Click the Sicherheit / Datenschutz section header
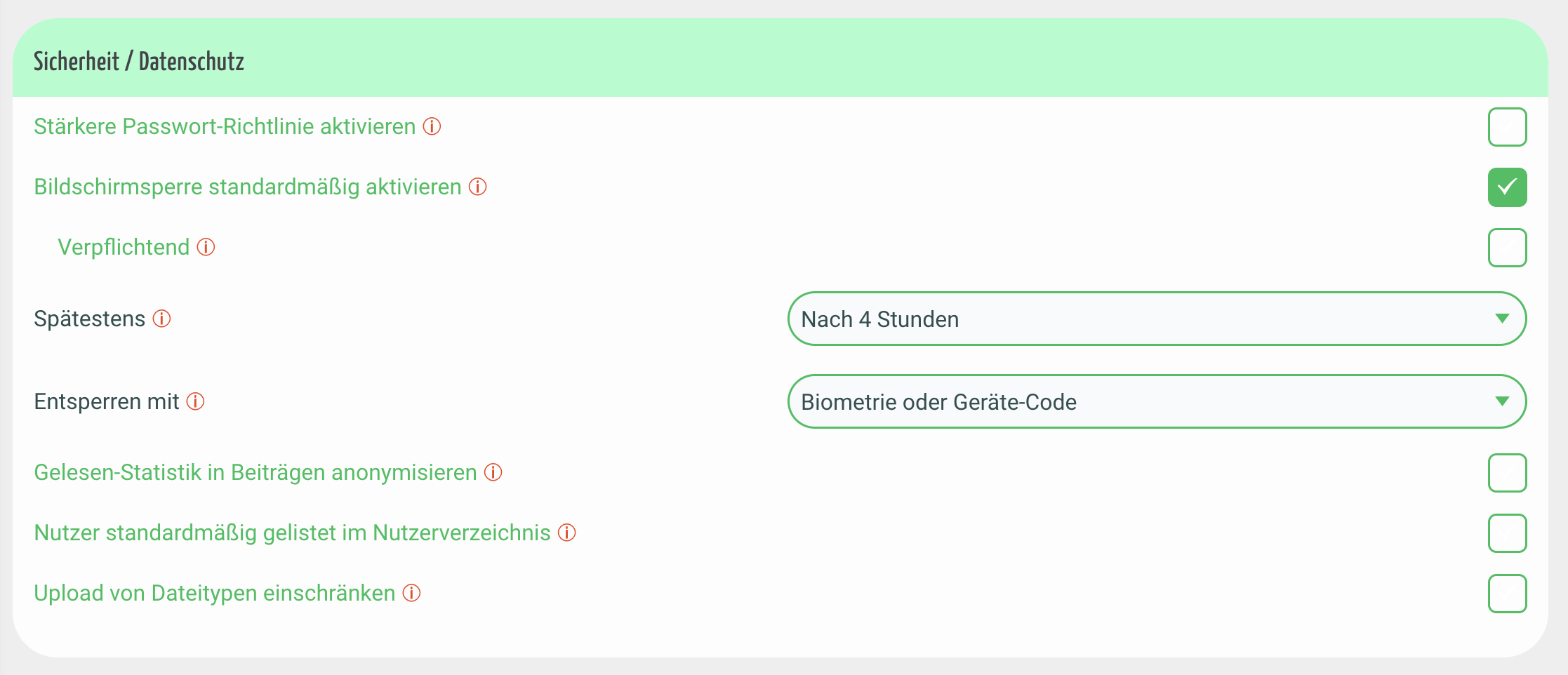 click(139, 62)
